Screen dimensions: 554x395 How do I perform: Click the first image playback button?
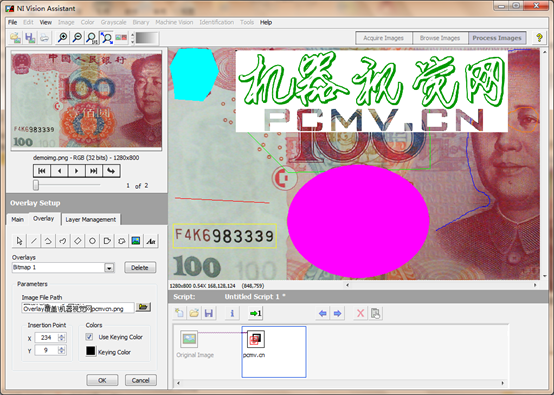coord(42,171)
